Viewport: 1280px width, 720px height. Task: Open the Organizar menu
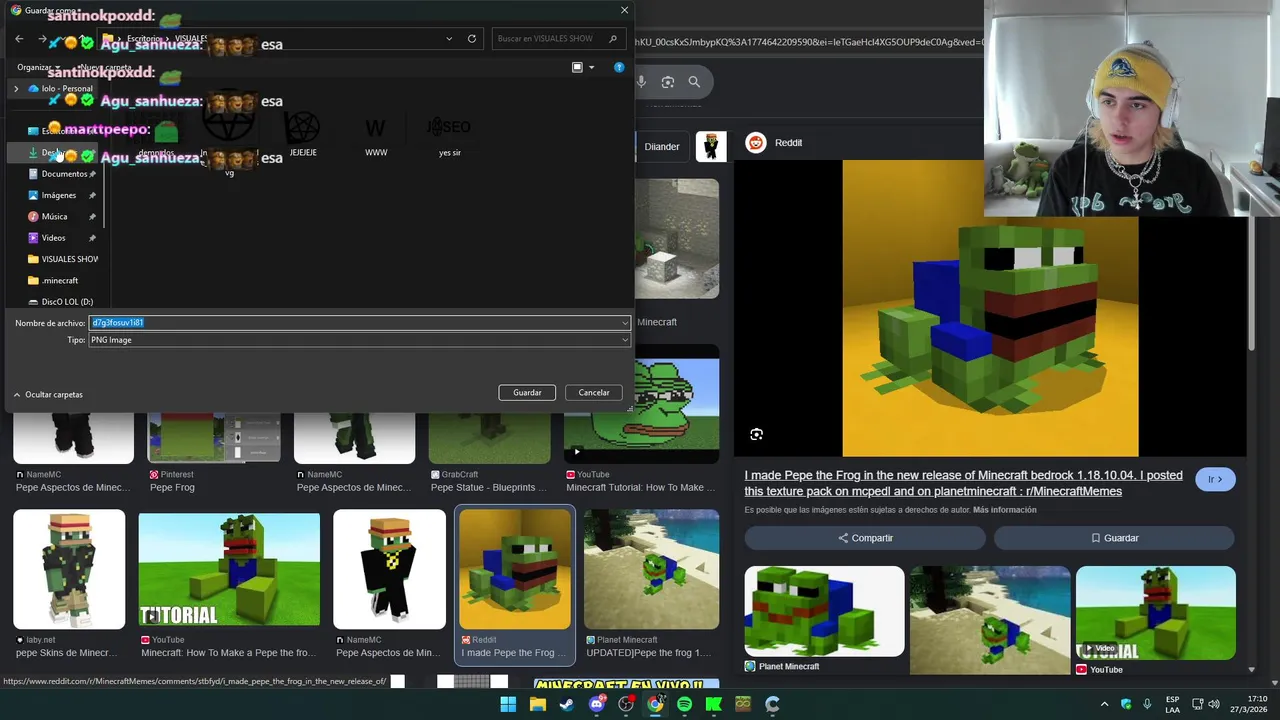tap(38, 67)
